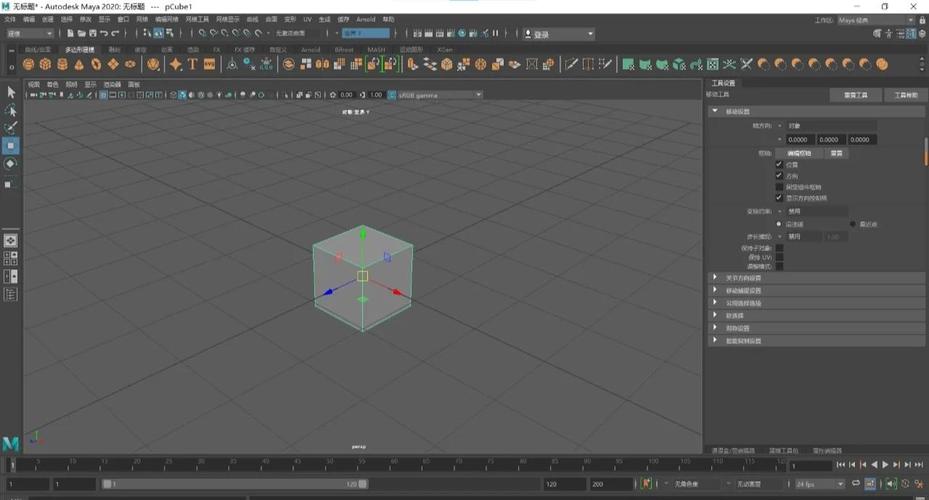Select the Move tool in the left toolbox
Screen dimensions: 929x500
coord(11,145)
